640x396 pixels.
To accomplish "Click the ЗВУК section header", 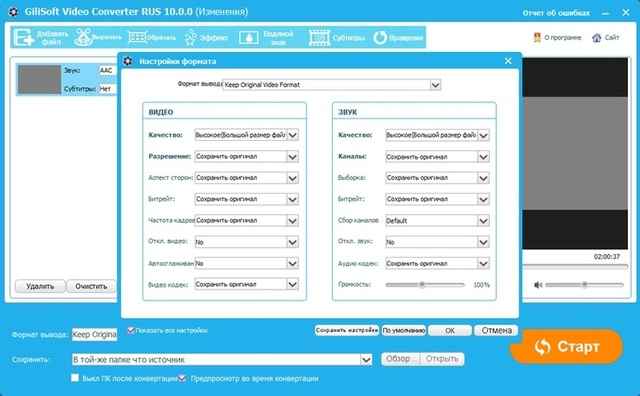I will tap(347, 112).
